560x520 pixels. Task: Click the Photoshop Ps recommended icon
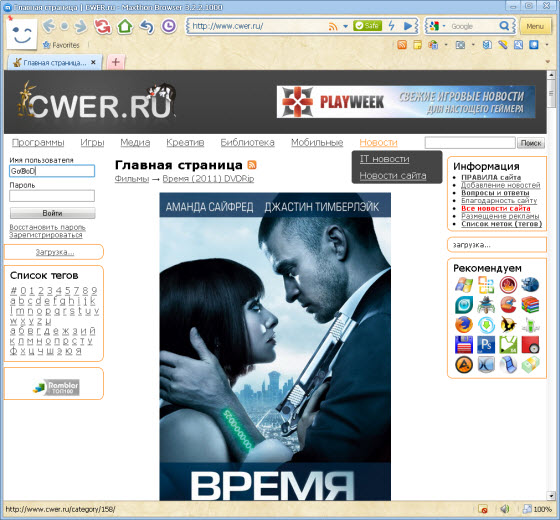[x=486, y=345]
